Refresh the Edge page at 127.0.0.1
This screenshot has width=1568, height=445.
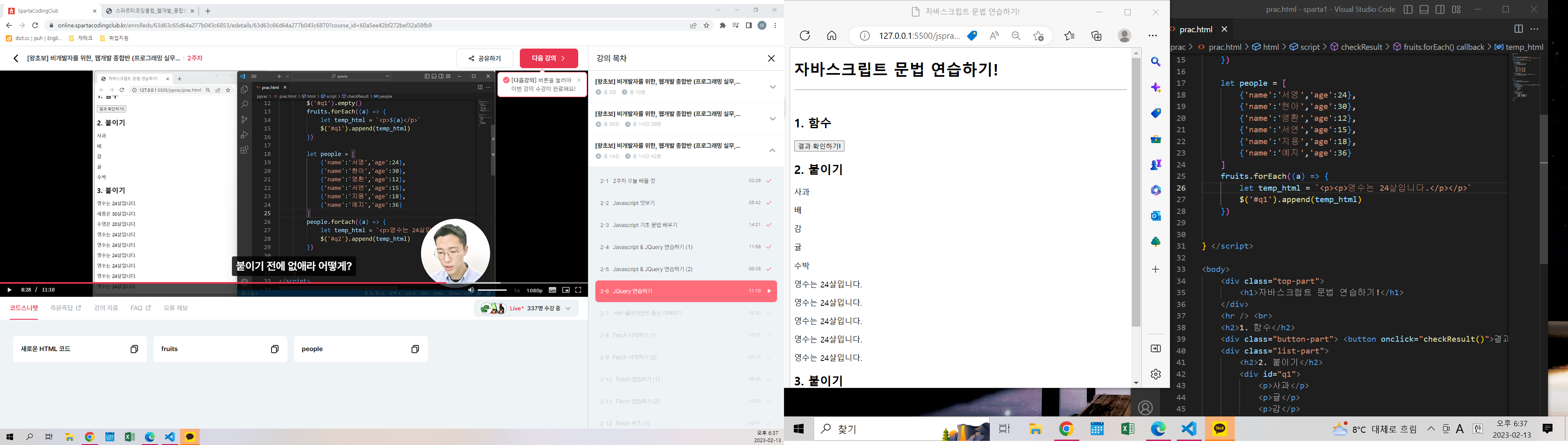(805, 36)
